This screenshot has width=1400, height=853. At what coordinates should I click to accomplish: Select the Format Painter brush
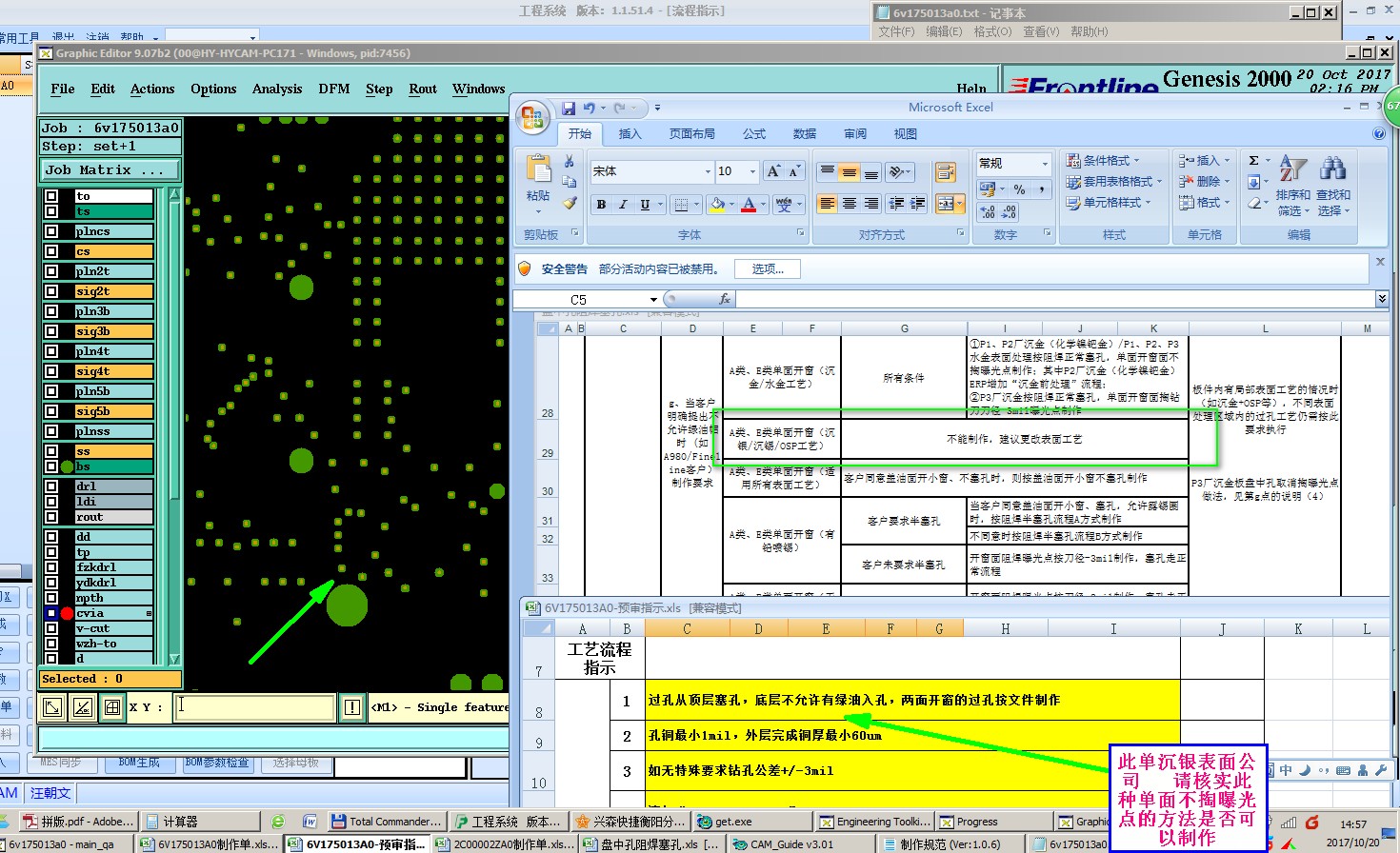click(570, 202)
